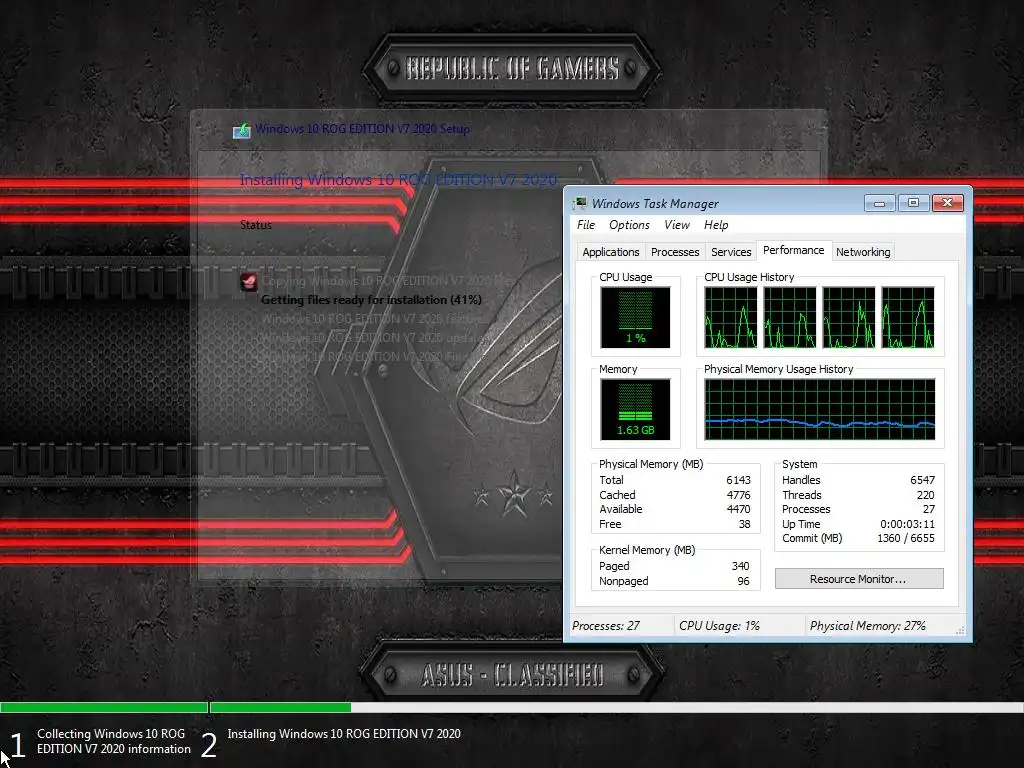Click the Memory 1.63 GB meter

point(635,409)
